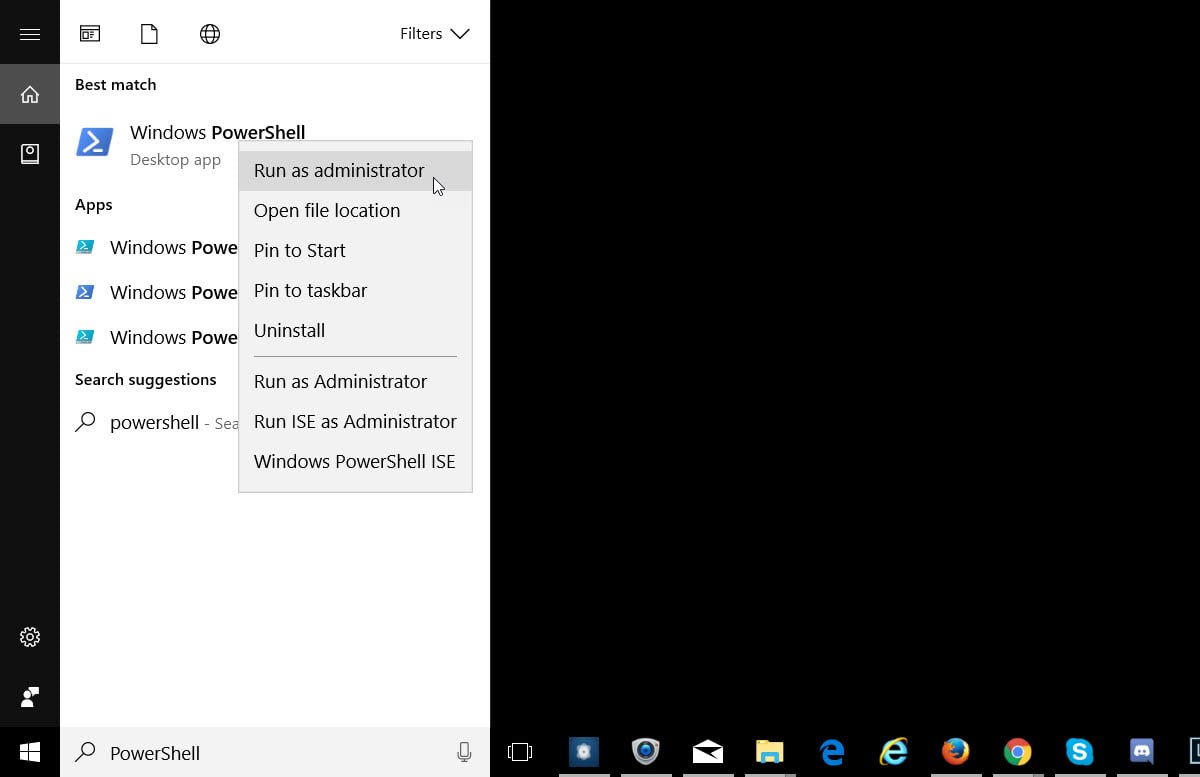
Task: Expand the Start search hamburger menu
Action: tap(30, 34)
